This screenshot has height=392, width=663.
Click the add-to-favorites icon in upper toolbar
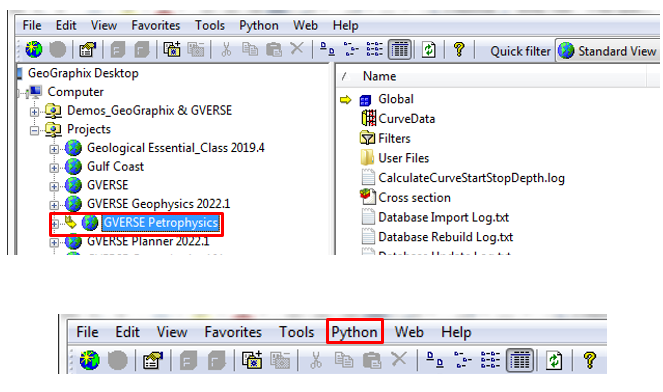(x=172, y=49)
